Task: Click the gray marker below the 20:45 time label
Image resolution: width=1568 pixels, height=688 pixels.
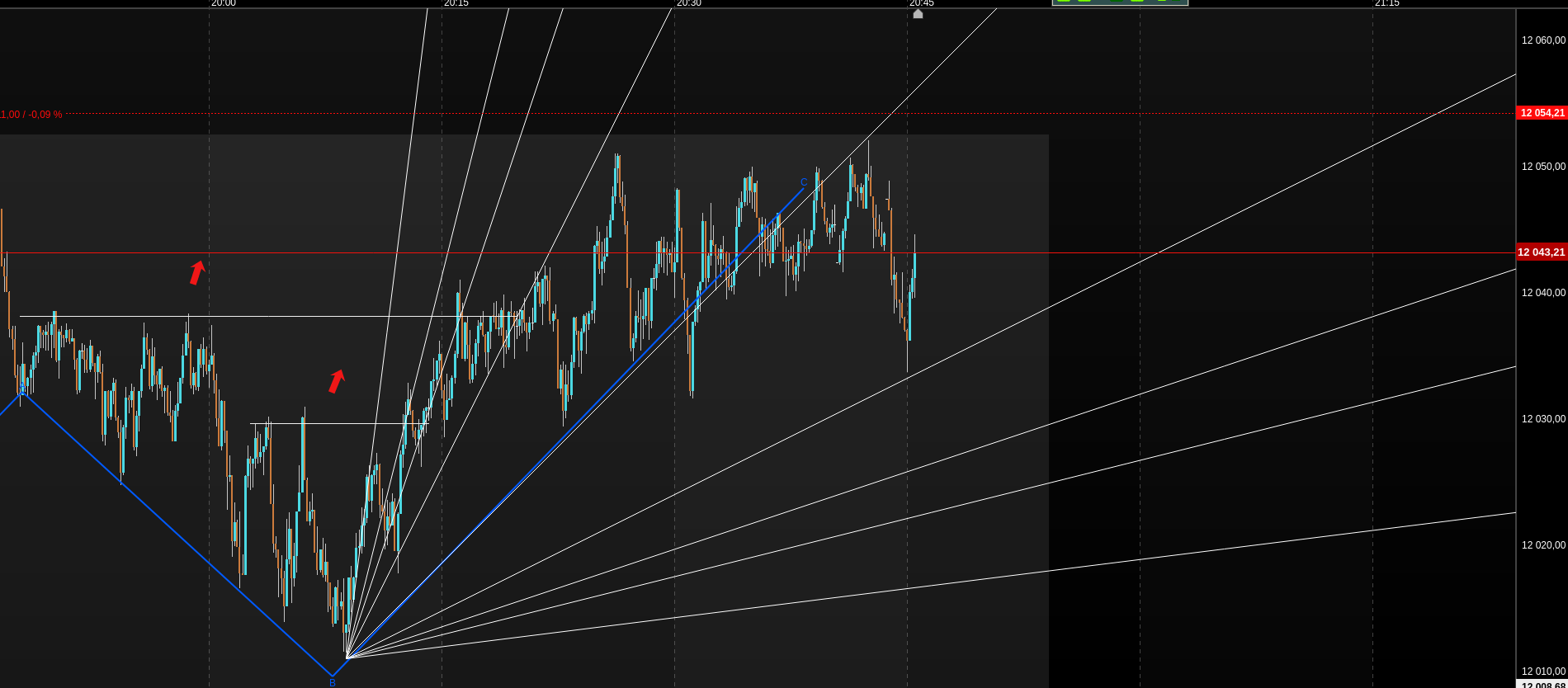Action: point(918,13)
